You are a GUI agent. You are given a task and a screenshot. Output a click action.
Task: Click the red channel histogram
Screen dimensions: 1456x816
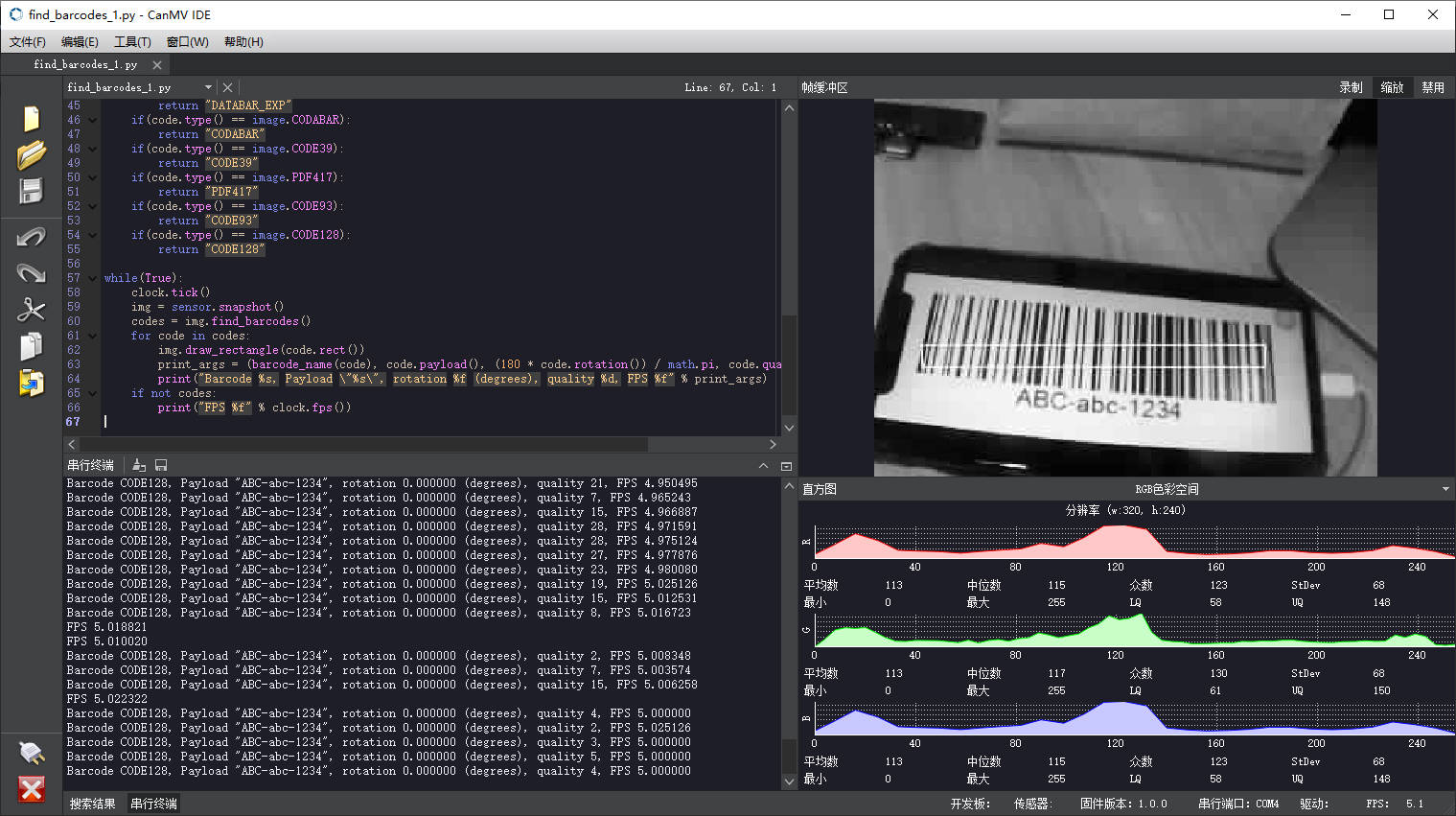tap(1134, 541)
